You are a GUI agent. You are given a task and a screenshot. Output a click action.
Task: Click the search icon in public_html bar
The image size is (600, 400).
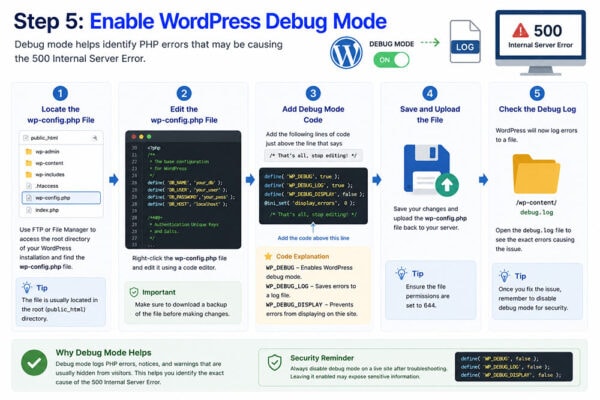[x=95, y=138]
